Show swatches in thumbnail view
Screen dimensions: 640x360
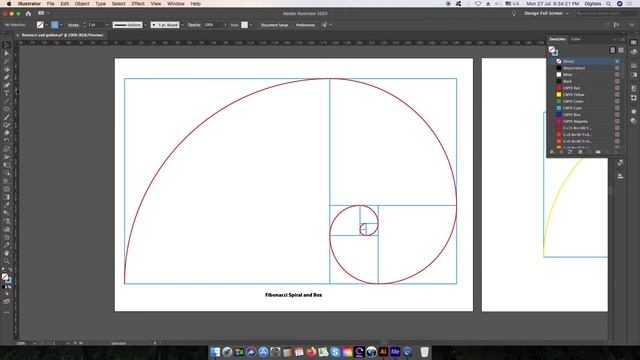pos(621,50)
